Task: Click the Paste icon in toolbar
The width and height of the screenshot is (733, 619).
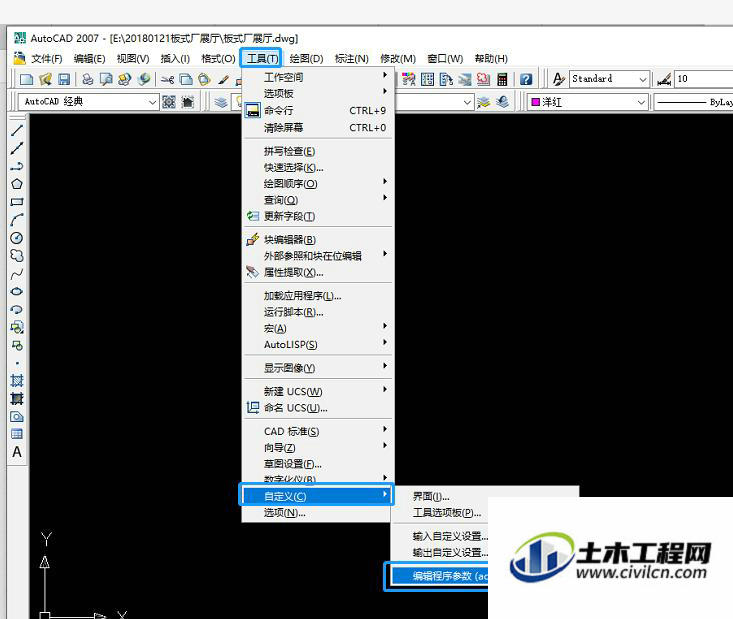Action: (x=204, y=79)
